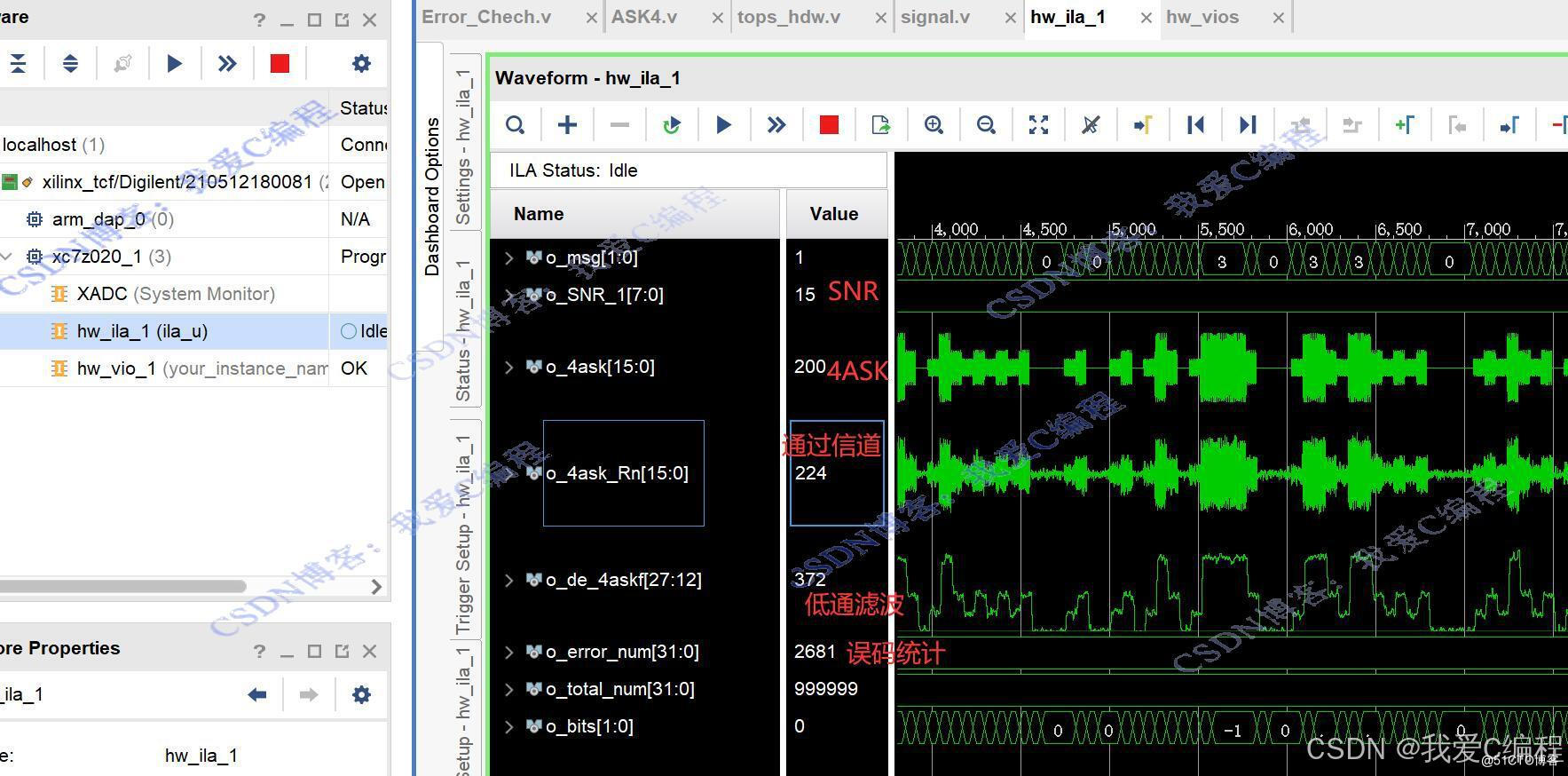1568x776 pixels.
Task: Open Properties panel settings gear
Action: 361,694
